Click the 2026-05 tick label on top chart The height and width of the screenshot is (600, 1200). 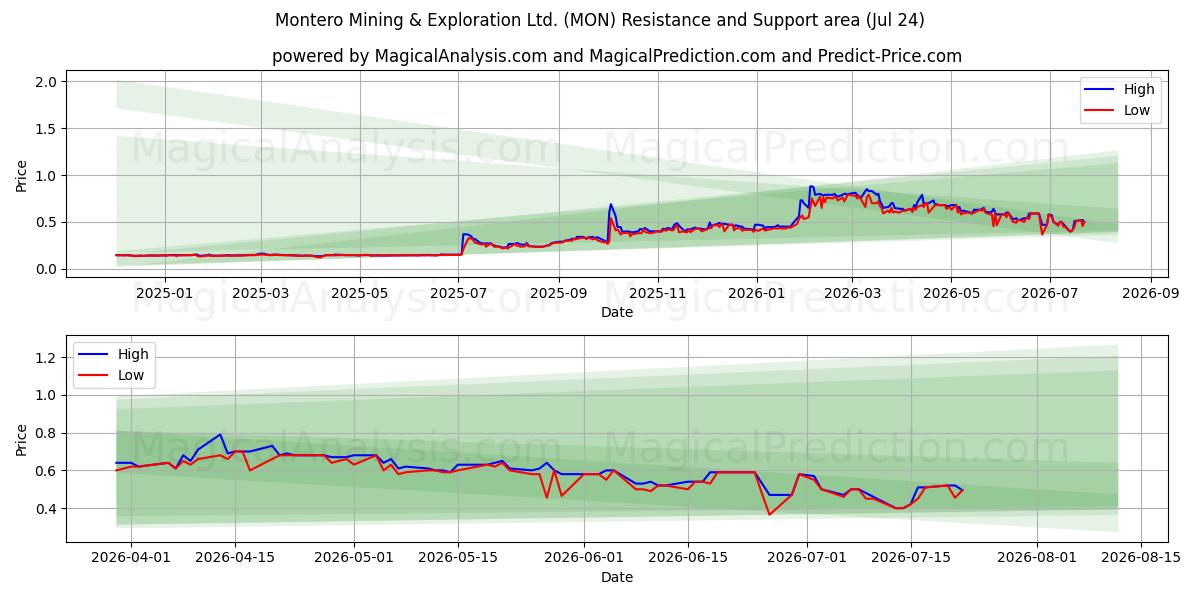(x=951, y=293)
